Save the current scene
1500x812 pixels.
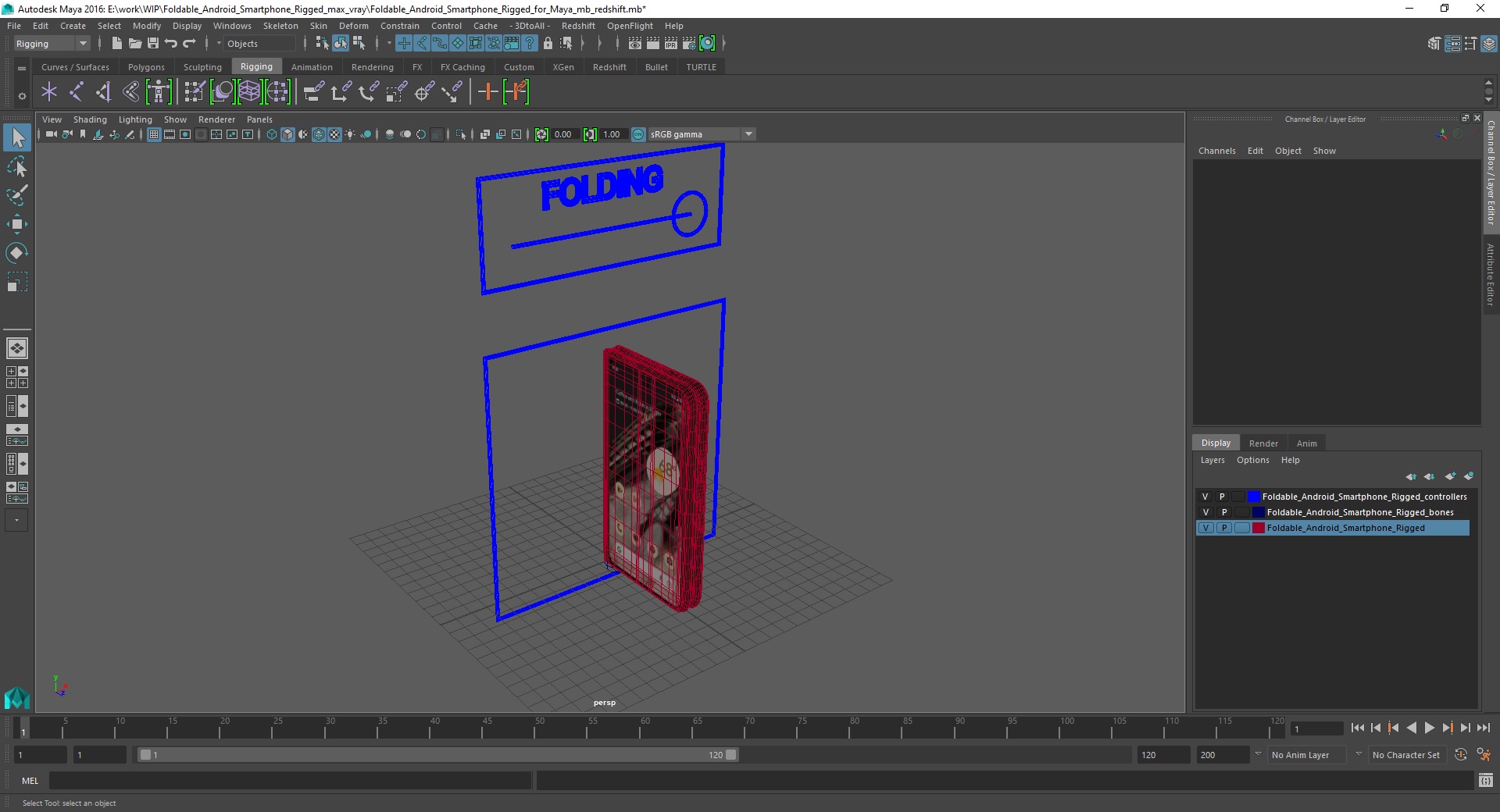(x=153, y=44)
